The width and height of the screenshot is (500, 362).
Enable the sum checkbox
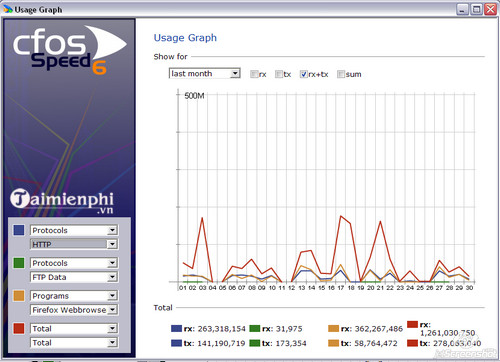341,74
